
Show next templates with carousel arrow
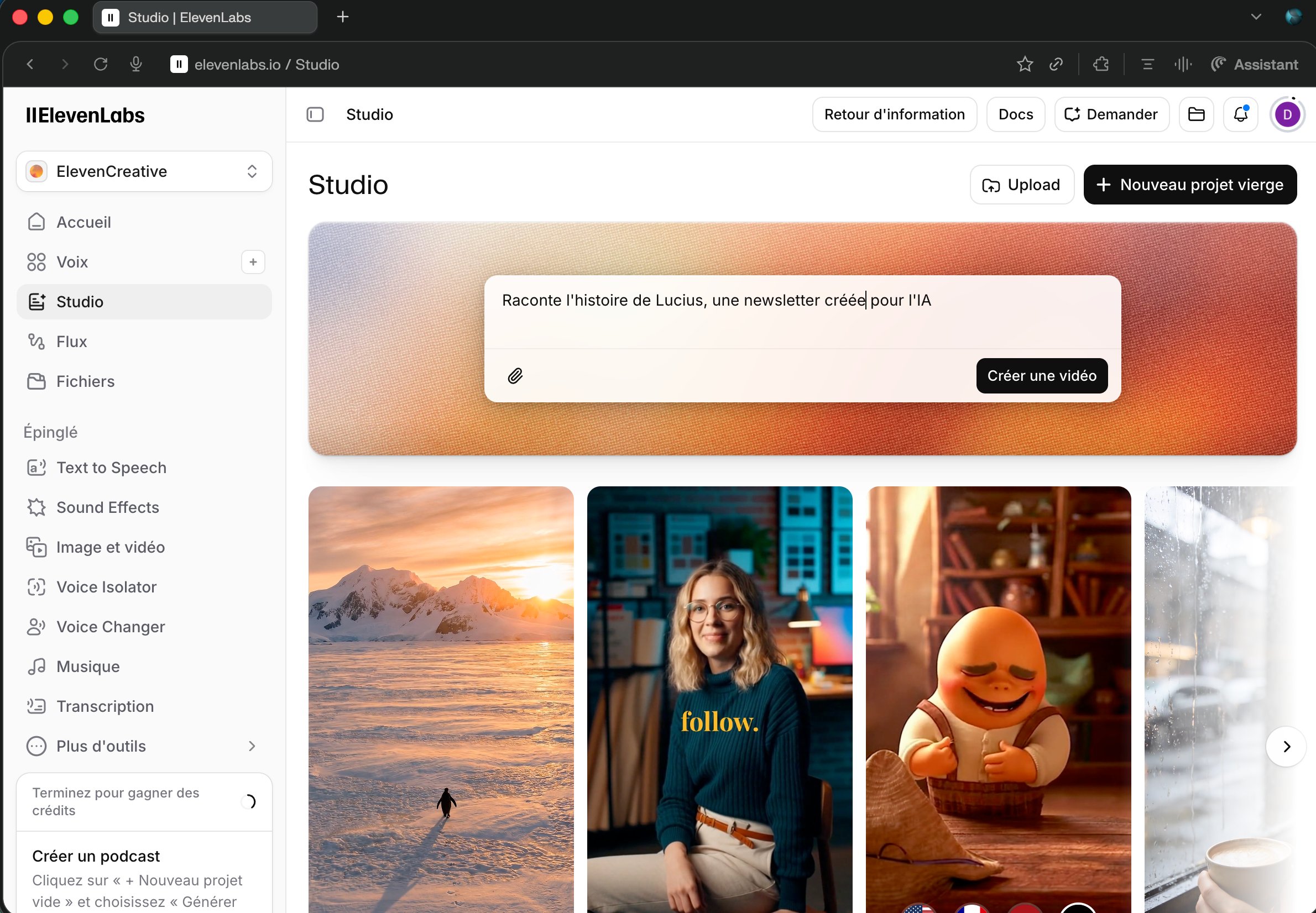pyautogui.click(x=1286, y=747)
